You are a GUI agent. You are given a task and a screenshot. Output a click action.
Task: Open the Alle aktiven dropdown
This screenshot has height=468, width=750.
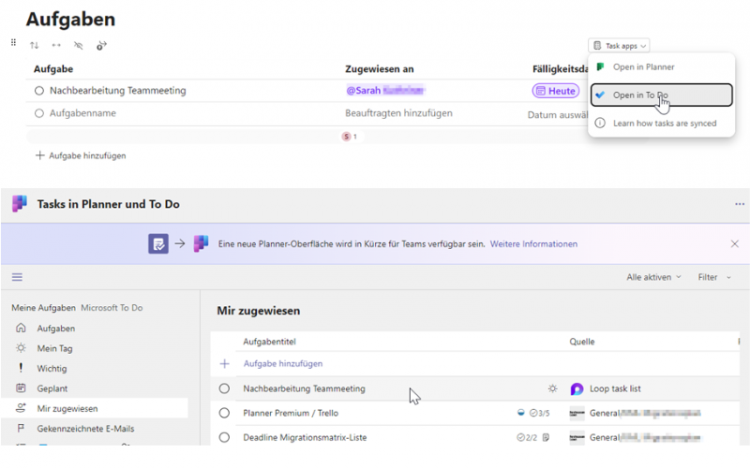pyautogui.click(x=654, y=276)
